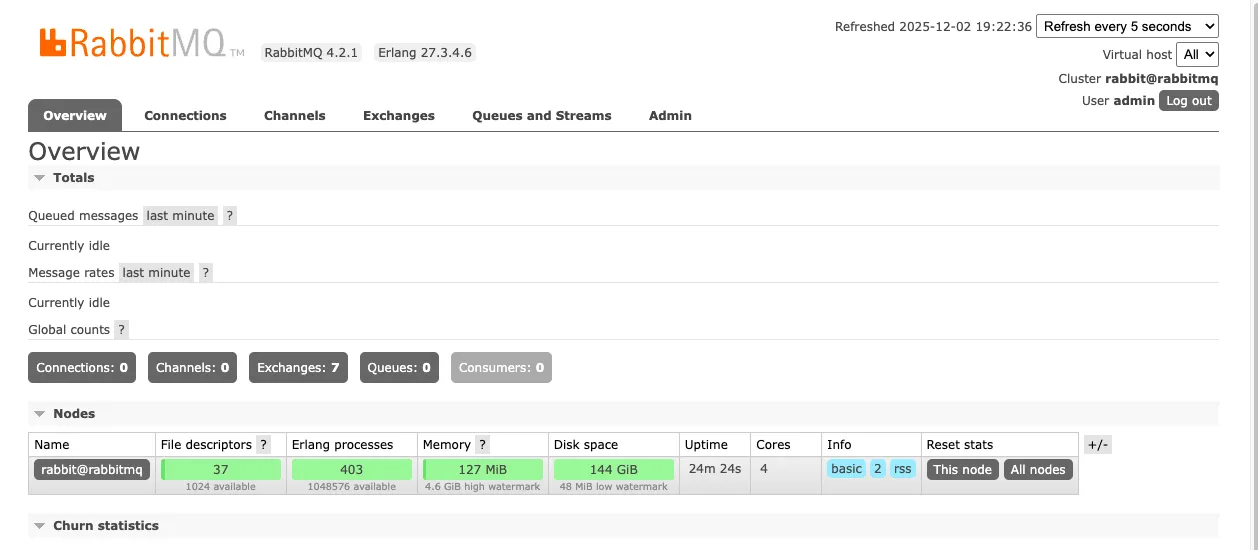
Task: Open the Channels tab
Action: pos(295,116)
